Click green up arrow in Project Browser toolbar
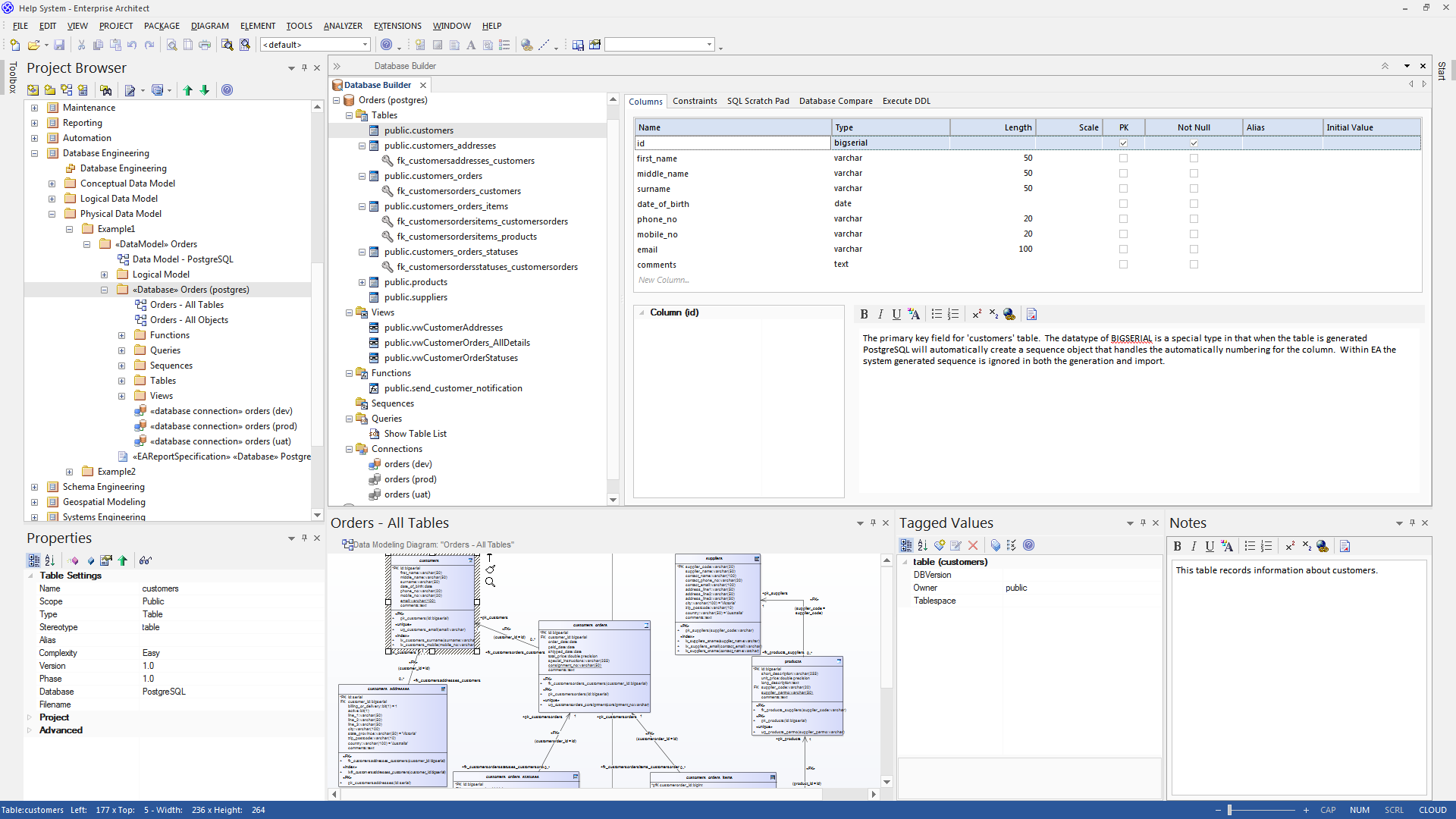Screen dimensions: 1456x819 click(x=188, y=90)
